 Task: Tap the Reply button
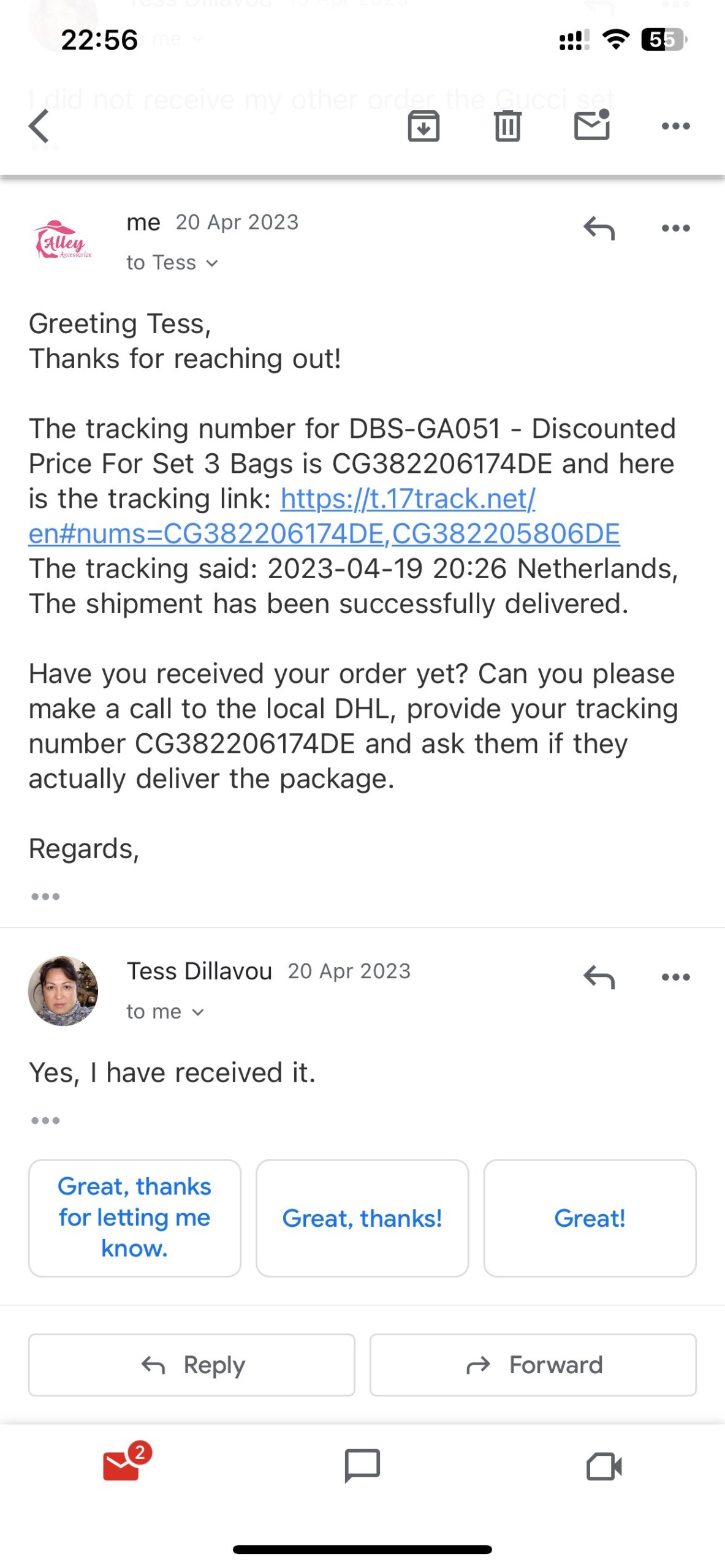[191, 1365]
